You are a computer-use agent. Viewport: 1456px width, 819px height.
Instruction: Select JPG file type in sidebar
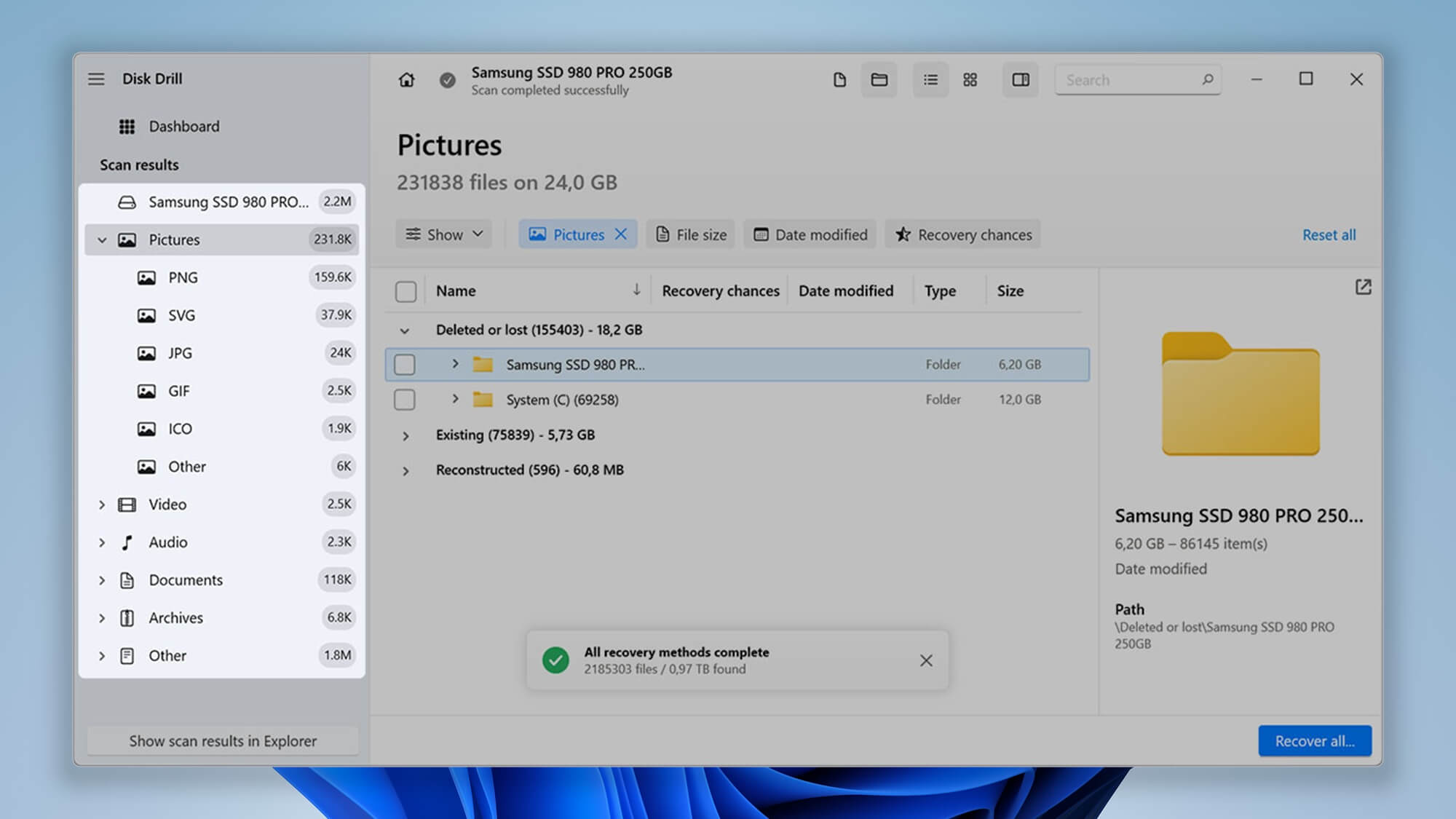tap(222, 353)
